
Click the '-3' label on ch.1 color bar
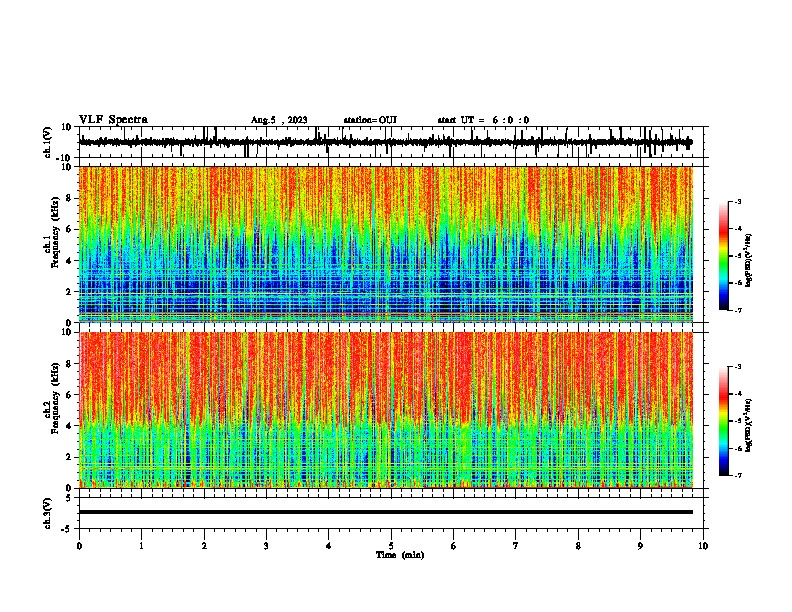tap(737, 201)
